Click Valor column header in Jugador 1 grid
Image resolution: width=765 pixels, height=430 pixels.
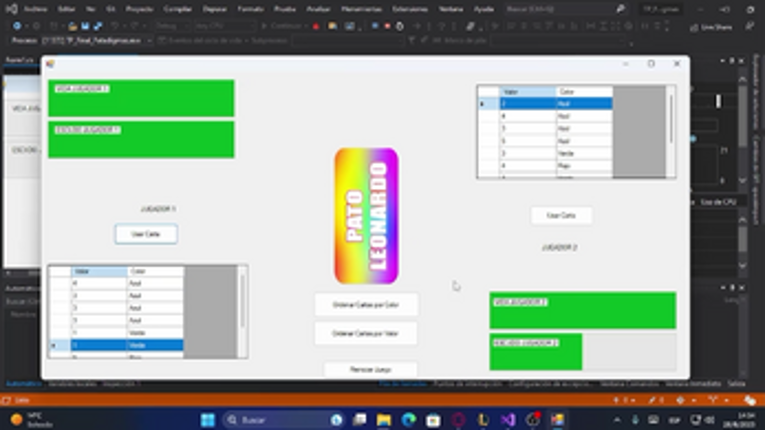point(100,271)
